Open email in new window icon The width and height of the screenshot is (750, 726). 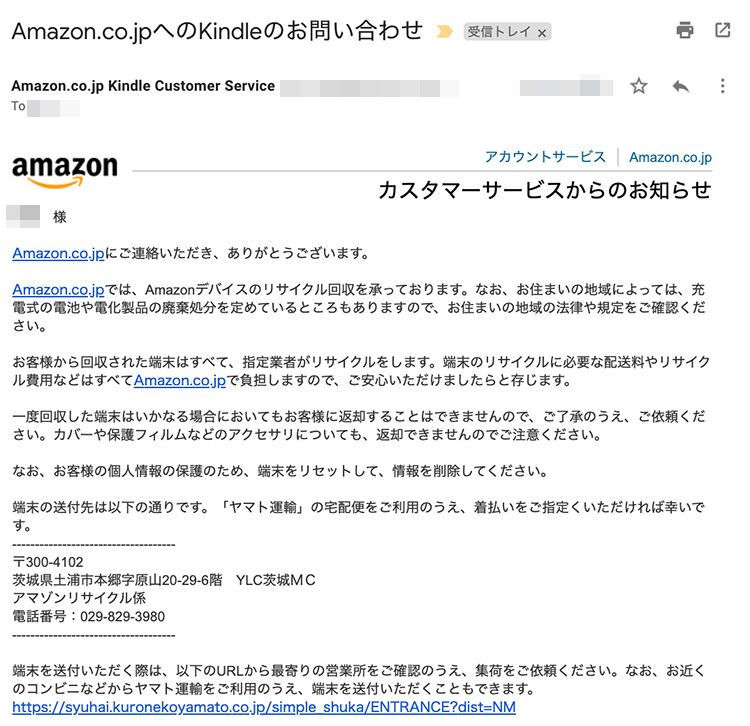coord(722,30)
